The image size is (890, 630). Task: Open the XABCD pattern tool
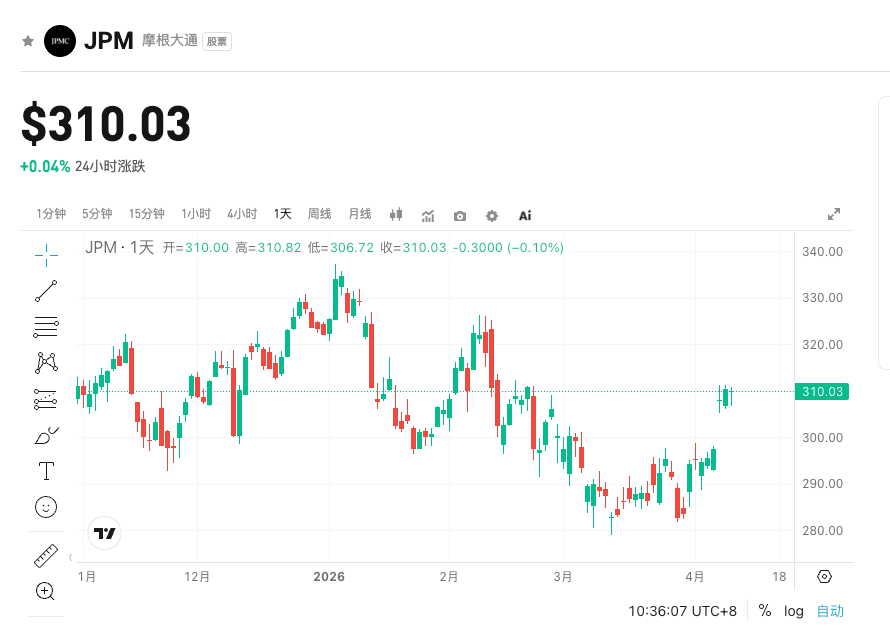point(44,362)
